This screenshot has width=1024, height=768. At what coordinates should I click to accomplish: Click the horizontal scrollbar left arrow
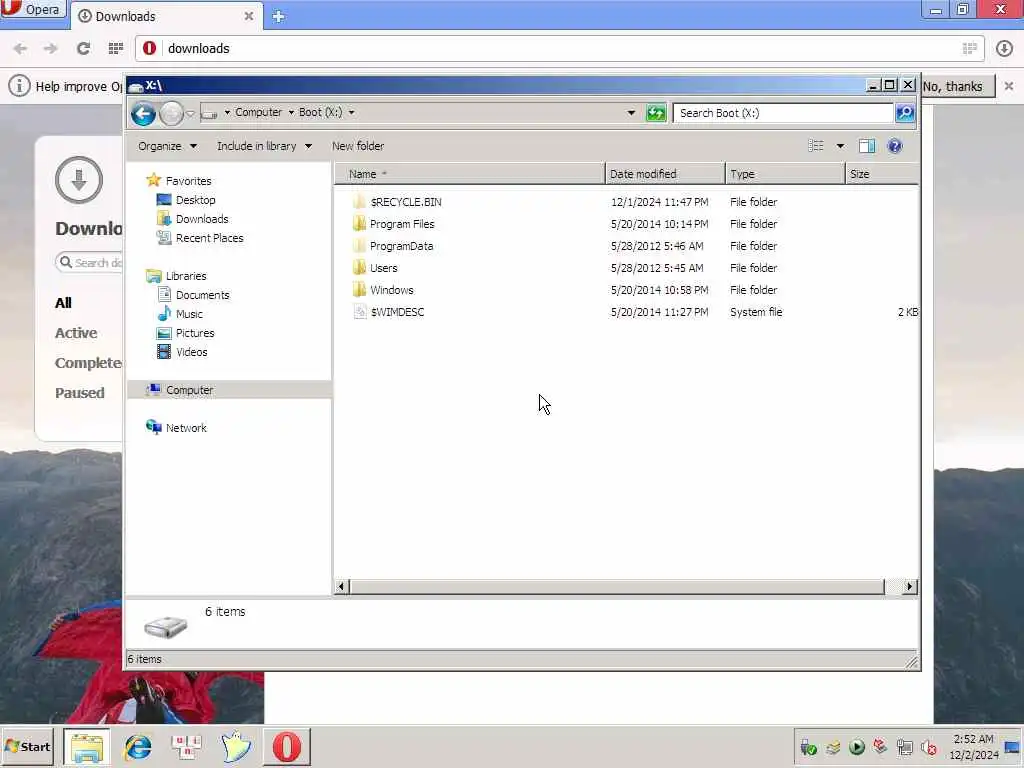pyautogui.click(x=341, y=586)
